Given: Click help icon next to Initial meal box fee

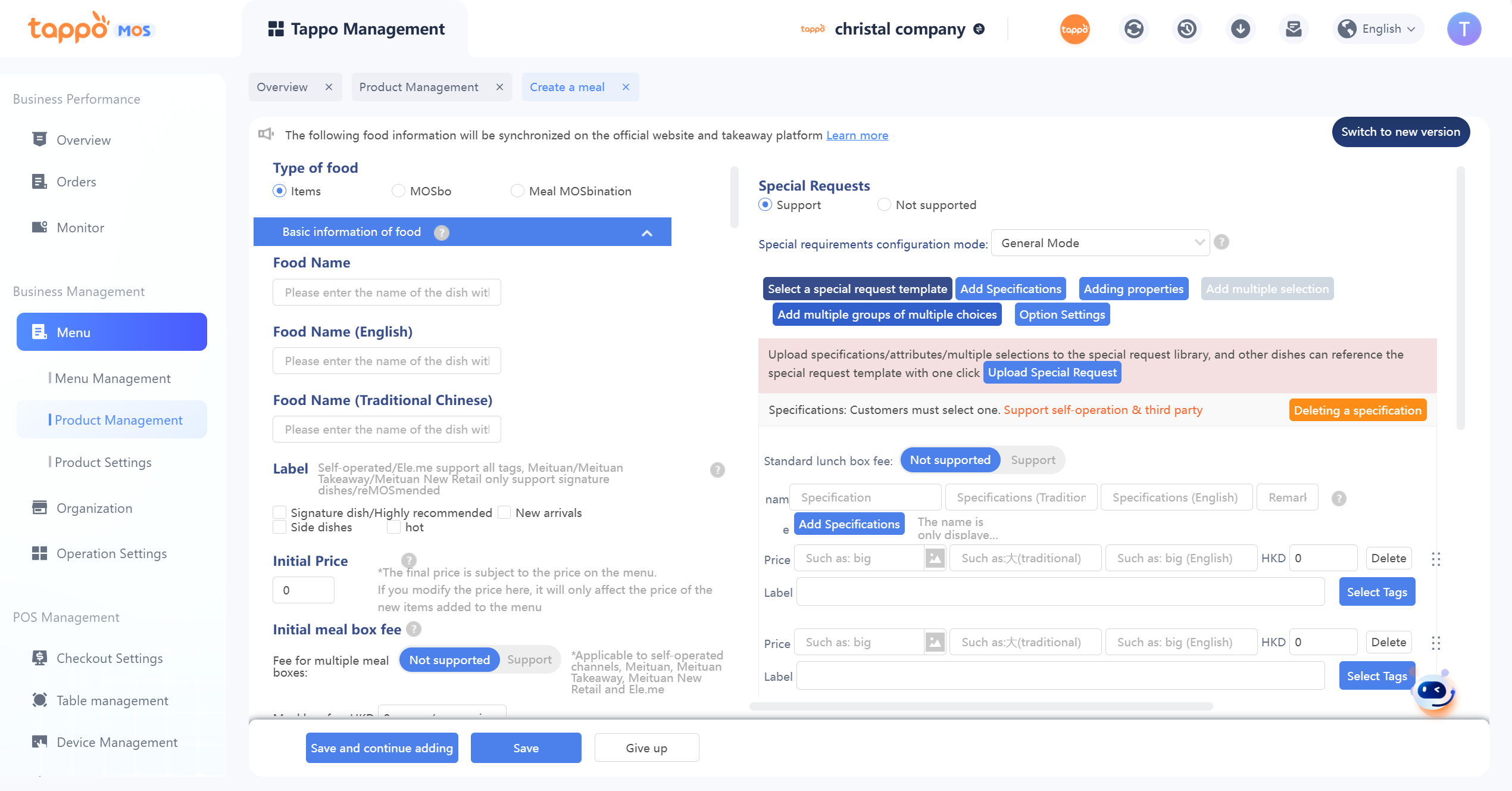Looking at the screenshot, I should (x=414, y=629).
